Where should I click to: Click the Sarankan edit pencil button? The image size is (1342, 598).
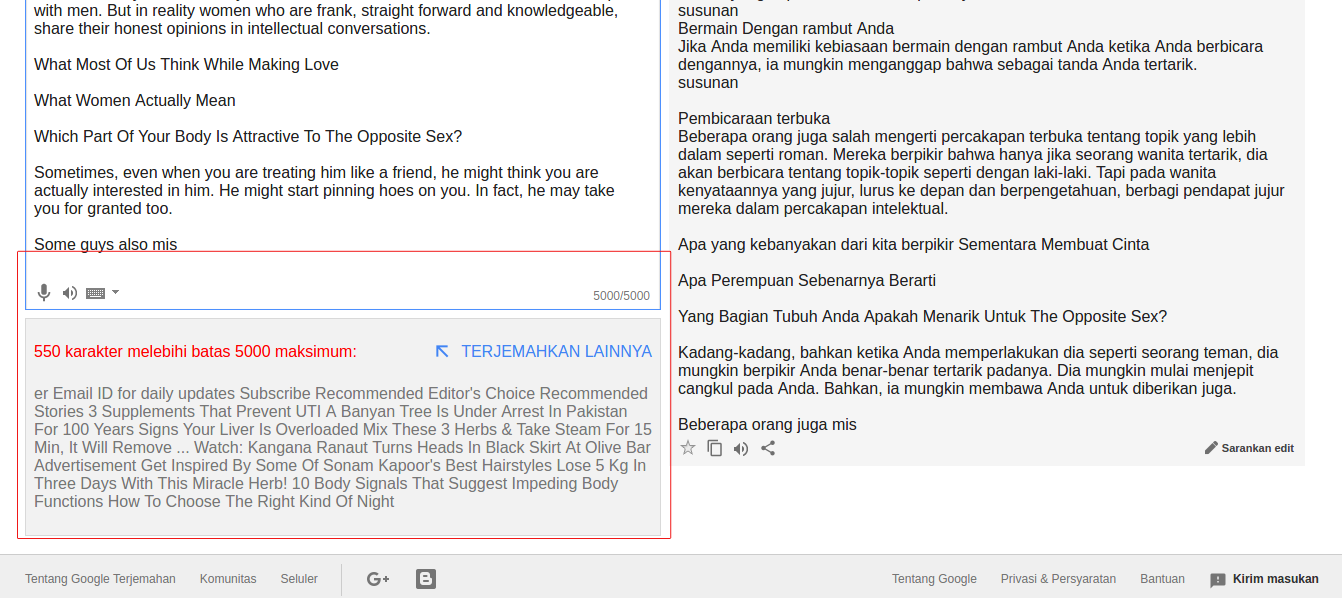coord(1249,448)
